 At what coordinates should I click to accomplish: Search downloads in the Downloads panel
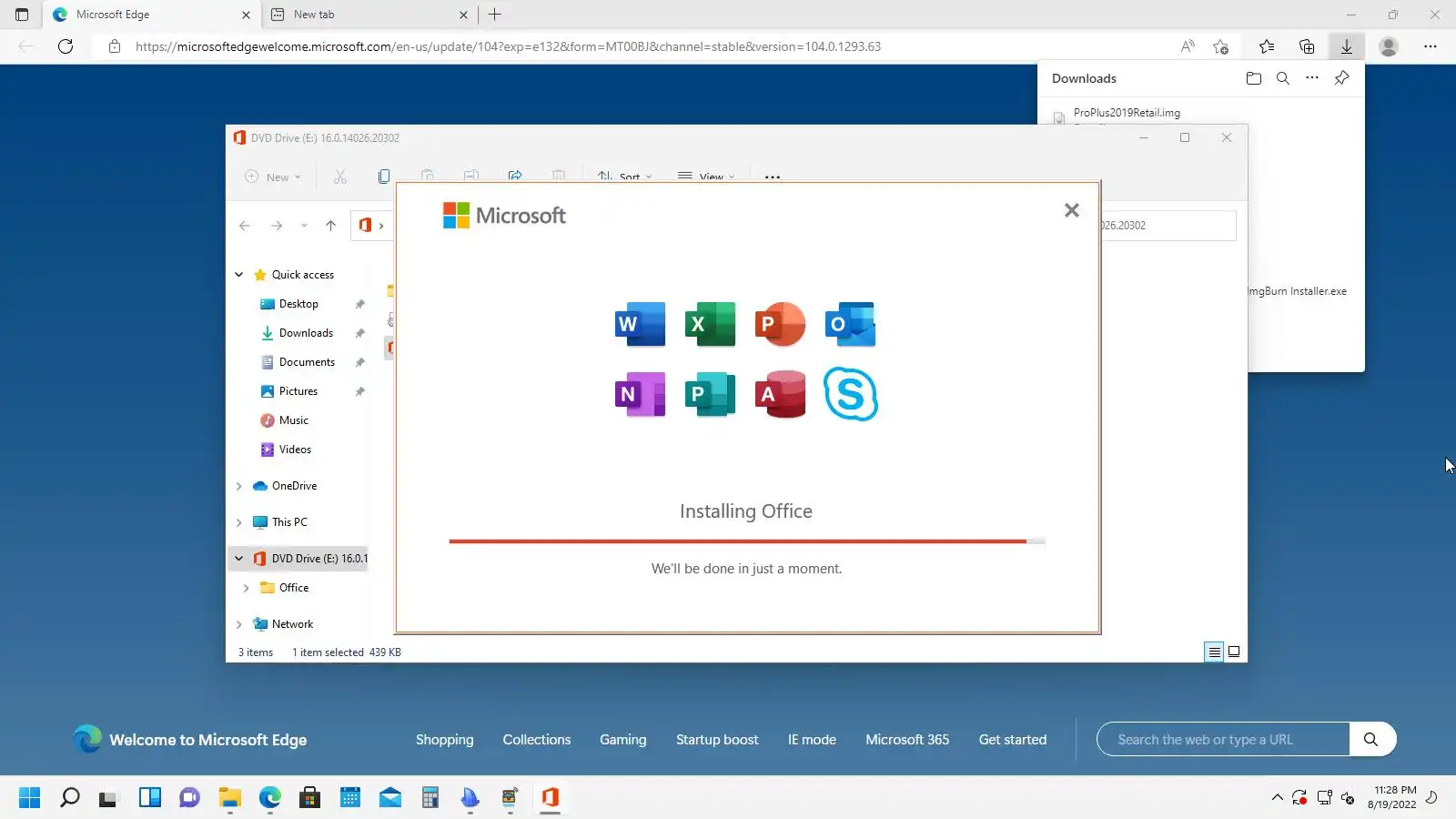1283,78
